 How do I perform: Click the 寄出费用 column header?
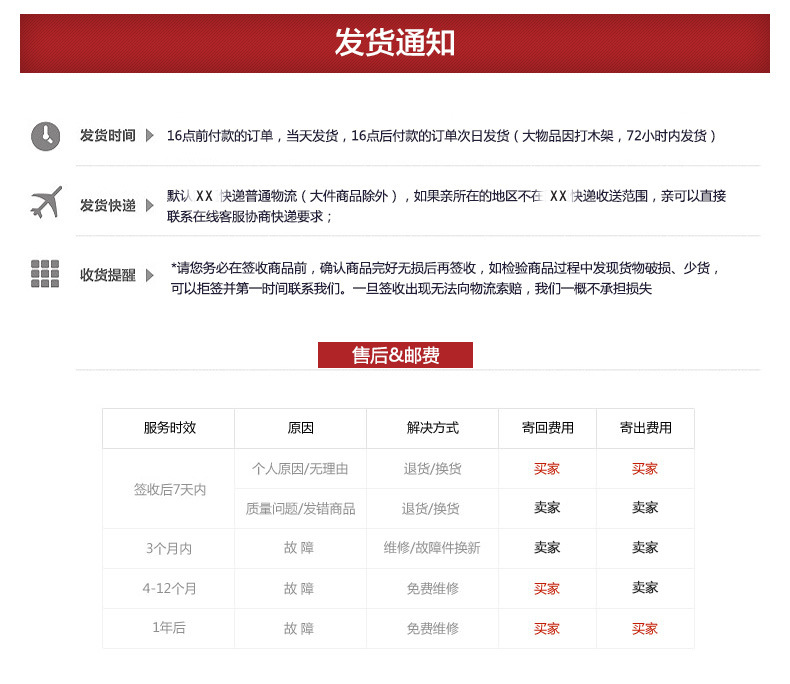(x=646, y=428)
